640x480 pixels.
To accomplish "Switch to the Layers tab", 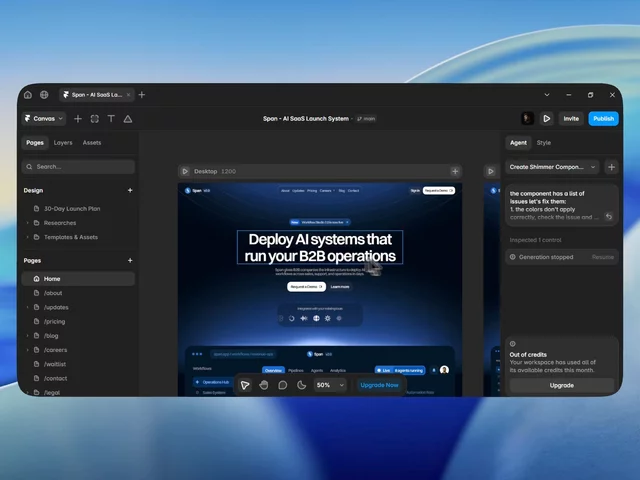I will click(63, 142).
